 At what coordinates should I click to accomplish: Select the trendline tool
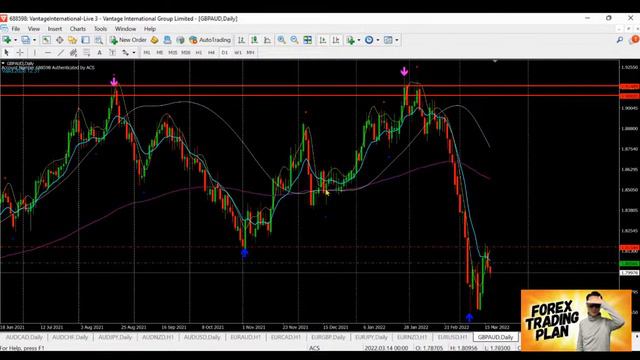(x=61, y=53)
